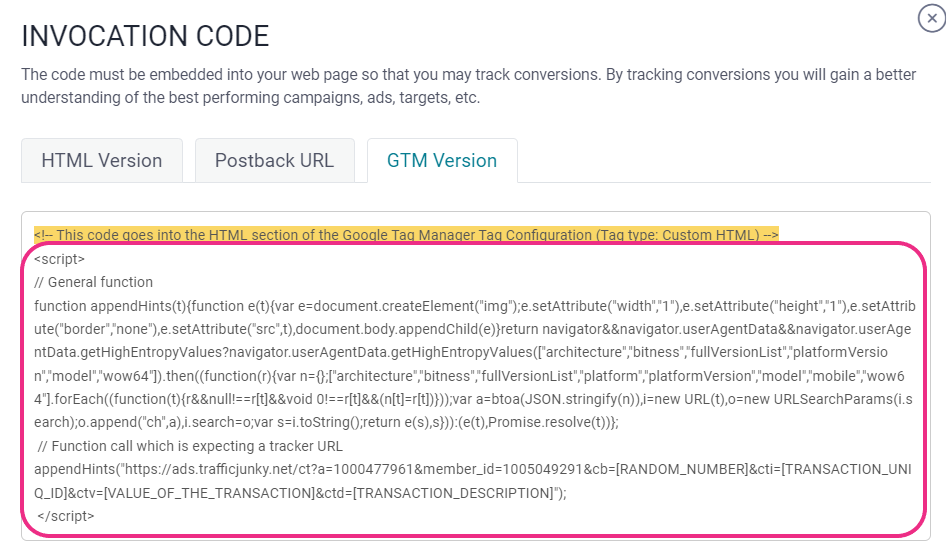
Task: Click the [VALUE_OF_THE_TRANSACTION] placeholder text
Action: (210, 493)
